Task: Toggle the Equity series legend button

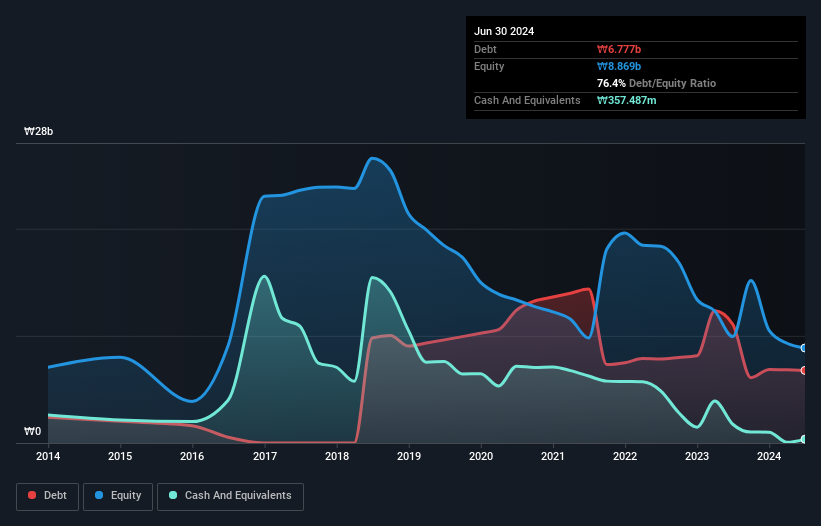Action: coord(118,496)
